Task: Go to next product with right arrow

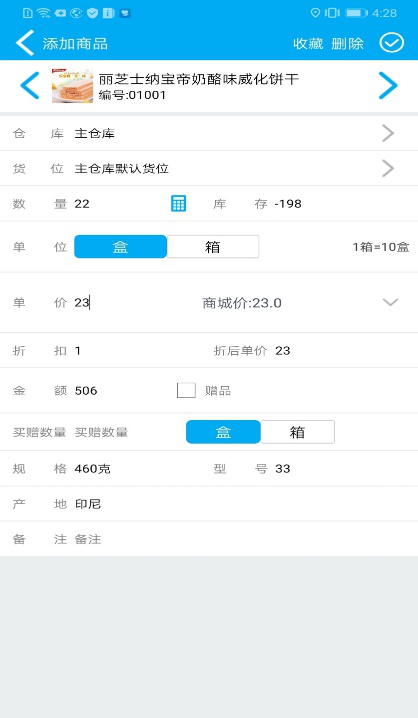Action: coord(388,85)
